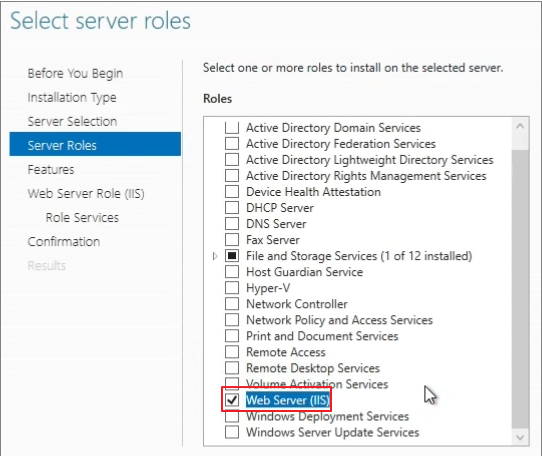Image resolution: width=542 pixels, height=456 pixels.
Task: Tick the DNS Server checkbox
Action: [232, 224]
